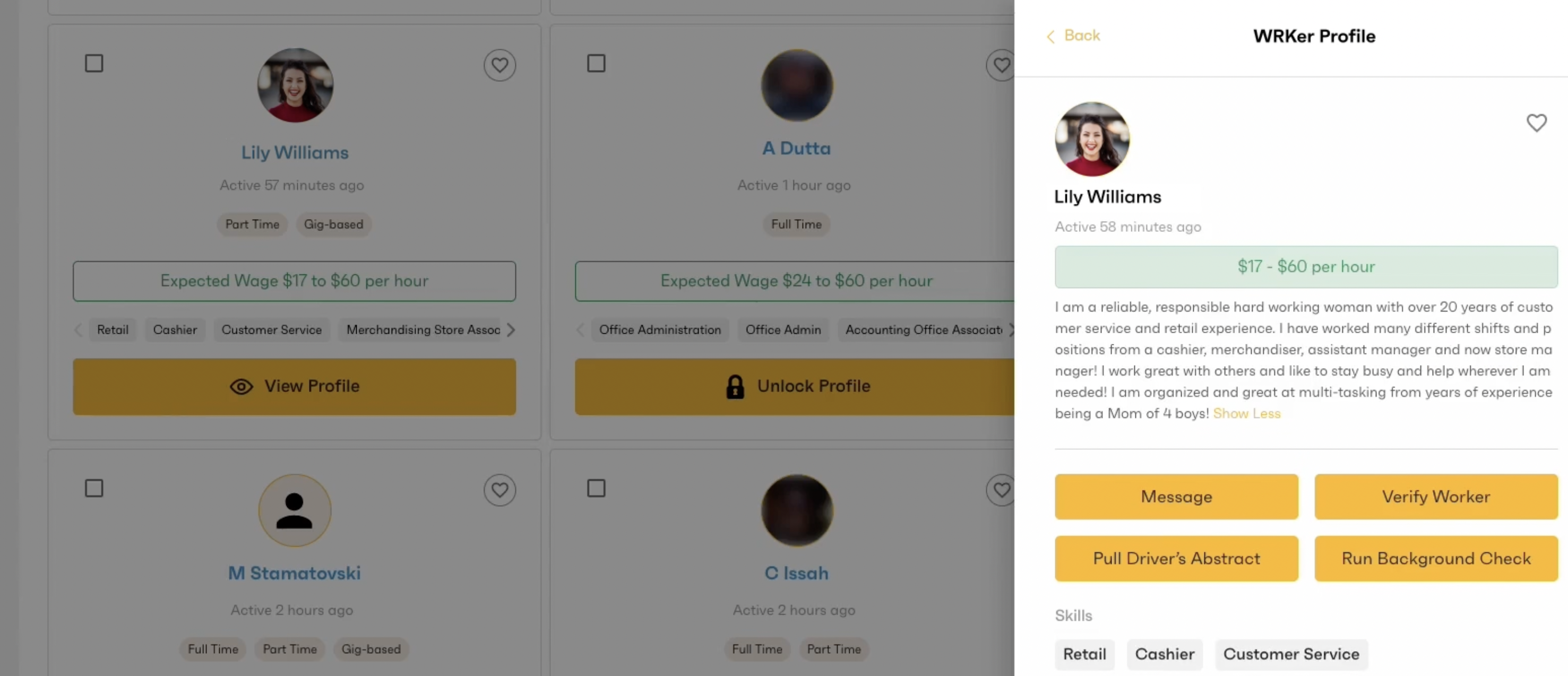
Task: Click the eye icon inside View Profile
Action: 241,387
